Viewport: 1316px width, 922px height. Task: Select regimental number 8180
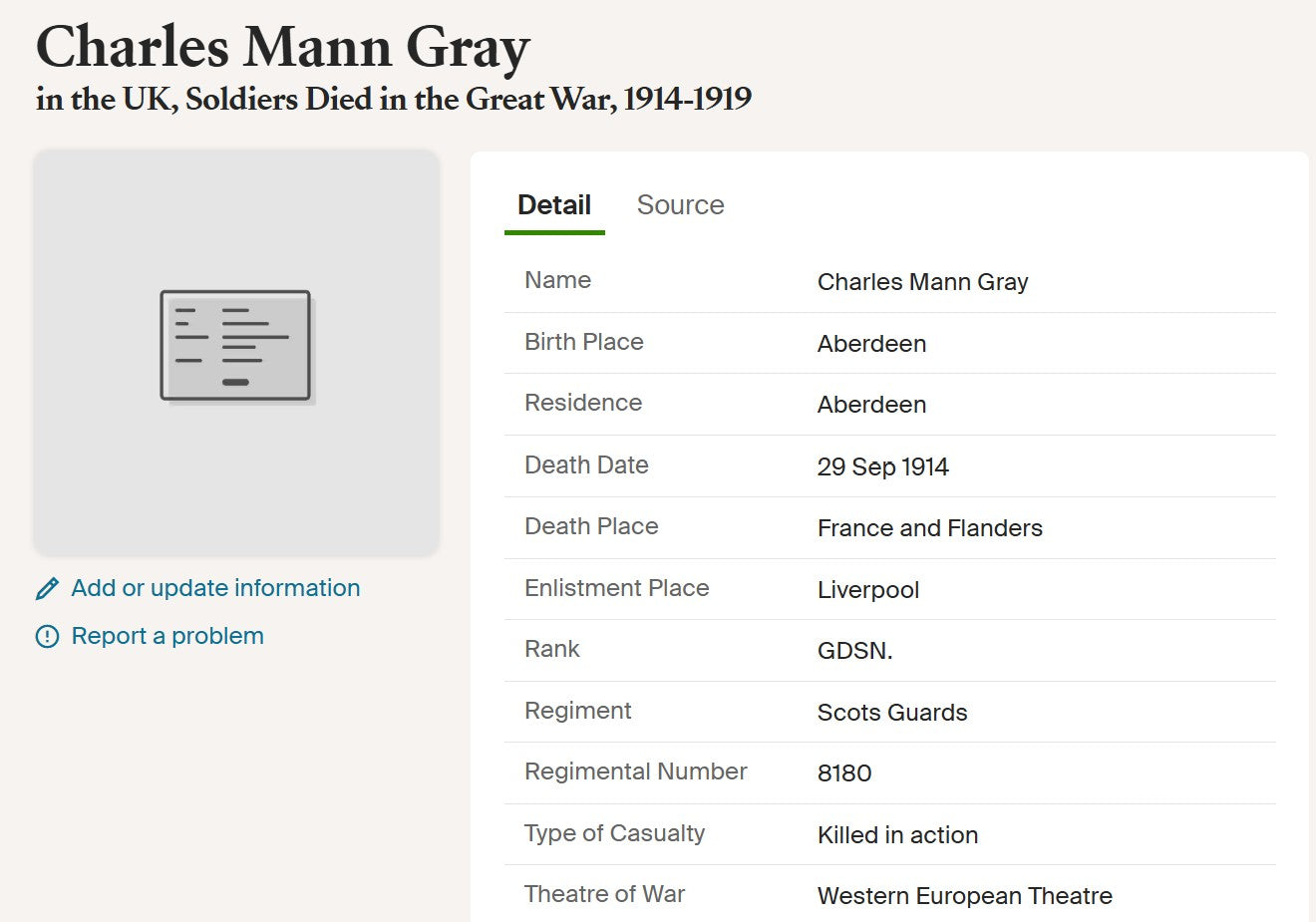pos(844,773)
